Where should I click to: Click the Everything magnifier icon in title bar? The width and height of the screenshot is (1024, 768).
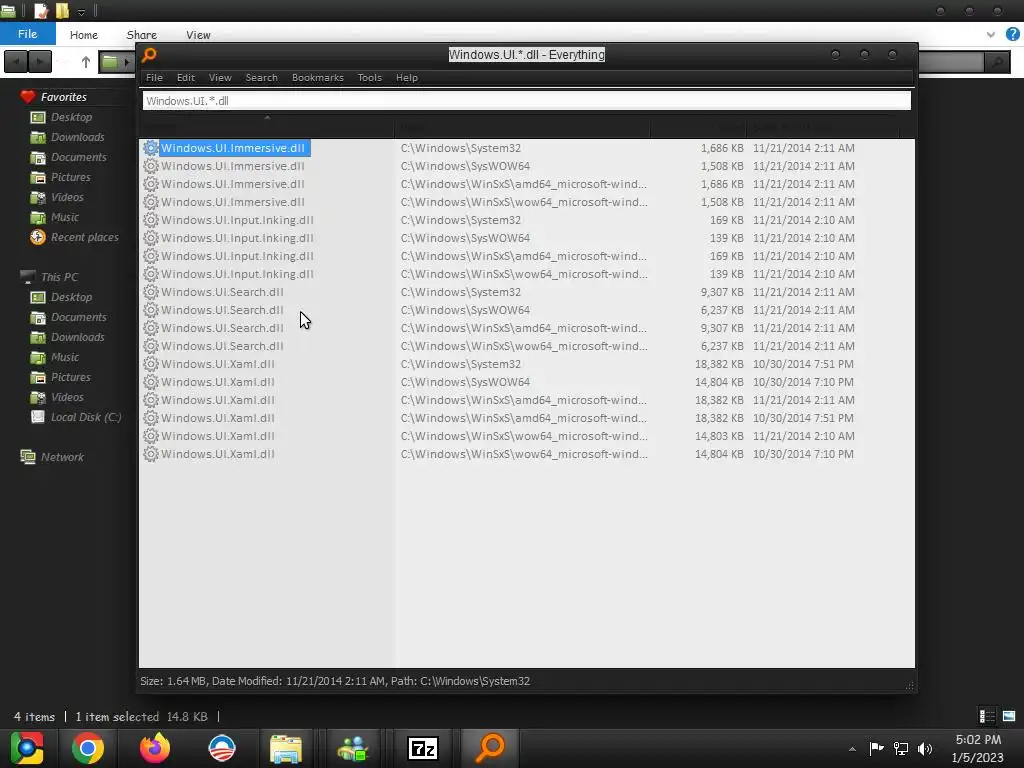[x=149, y=55]
